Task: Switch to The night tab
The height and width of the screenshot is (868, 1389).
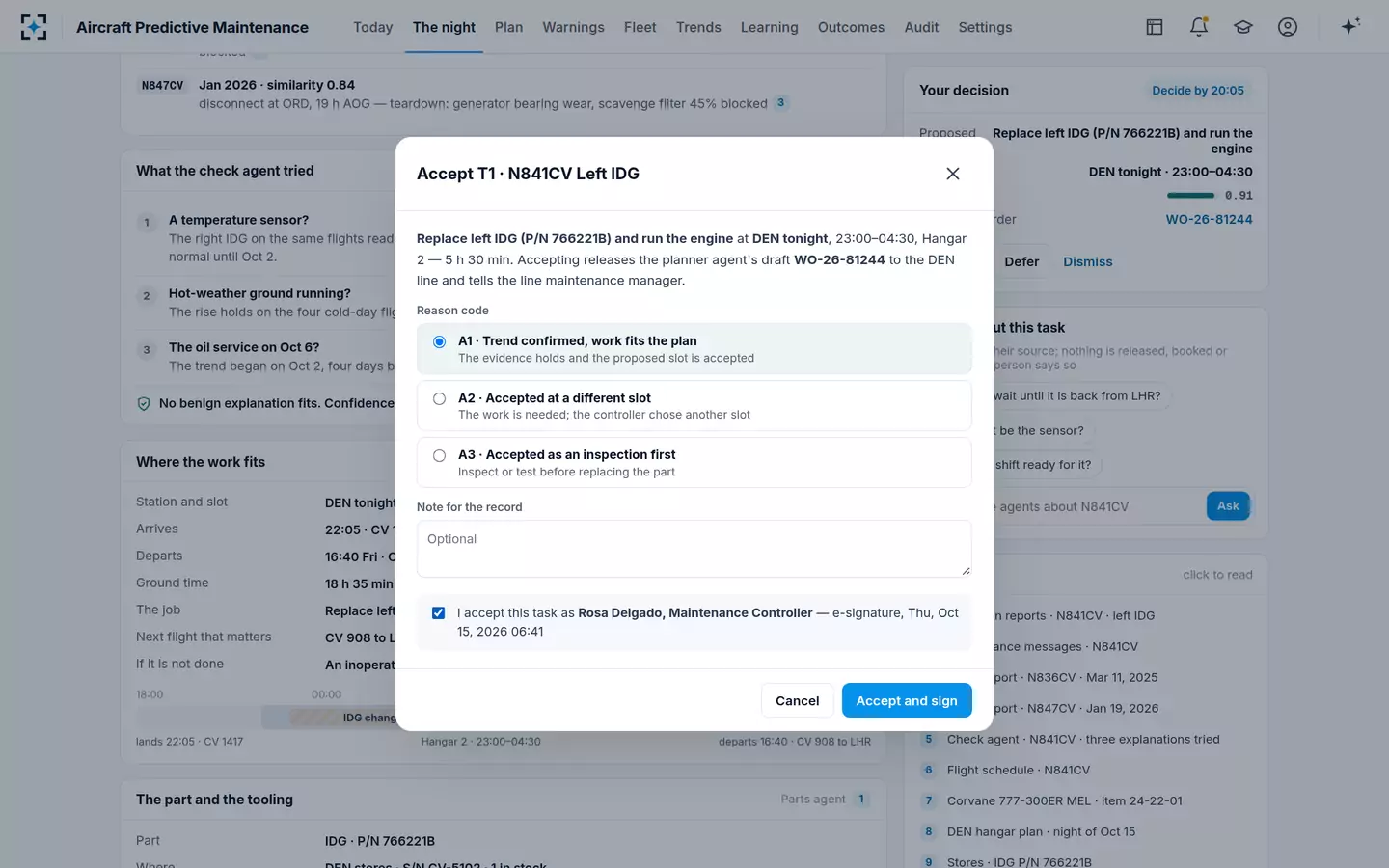Action: (444, 27)
